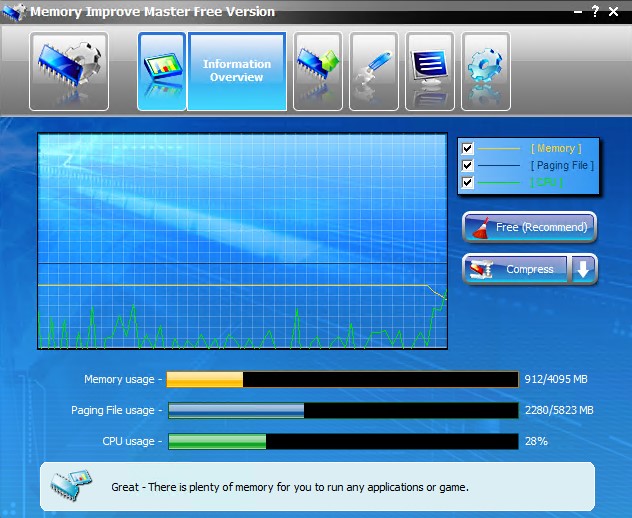Click the Compress button
Image resolution: width=632 pixels, height=518 pixels.
click(515, 269)
